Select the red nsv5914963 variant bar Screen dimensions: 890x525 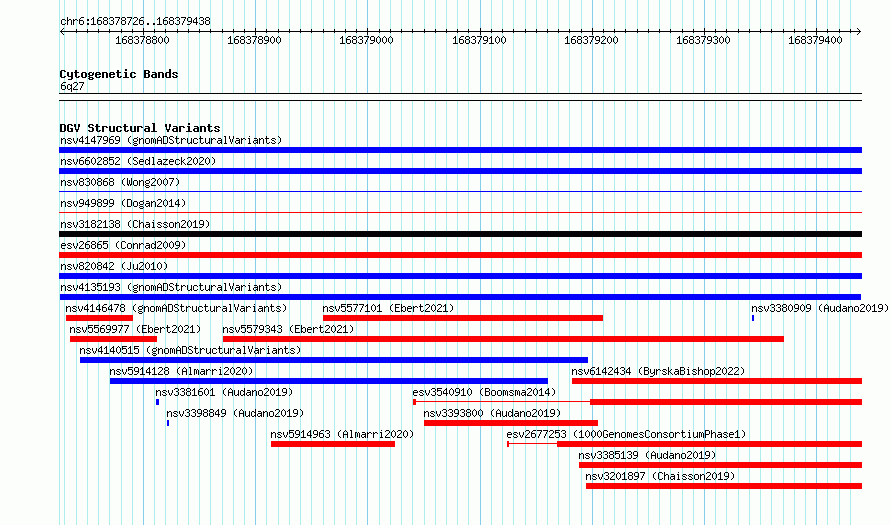coord(333,444)
